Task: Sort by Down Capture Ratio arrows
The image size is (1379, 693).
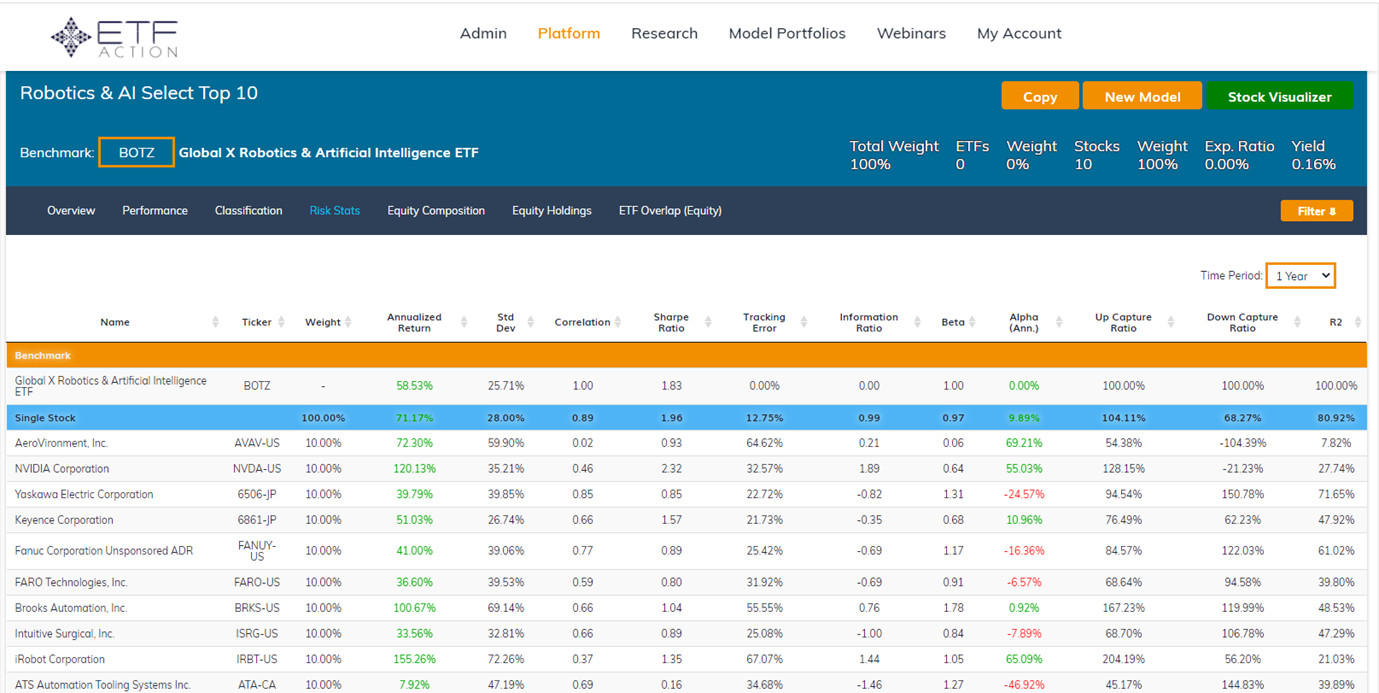Action: (1297, 322)
